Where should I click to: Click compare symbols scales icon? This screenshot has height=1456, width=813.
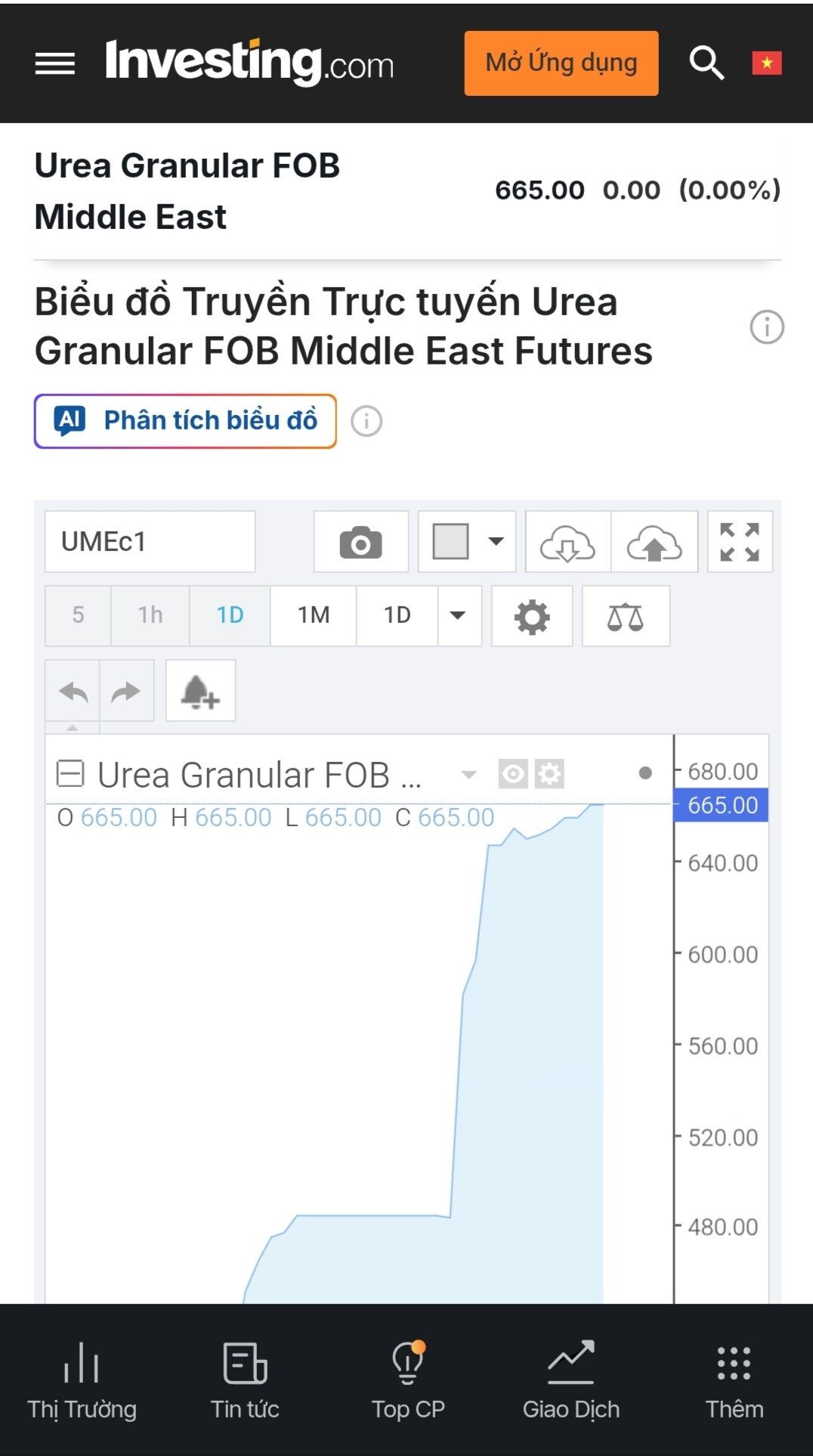(626, 616)
